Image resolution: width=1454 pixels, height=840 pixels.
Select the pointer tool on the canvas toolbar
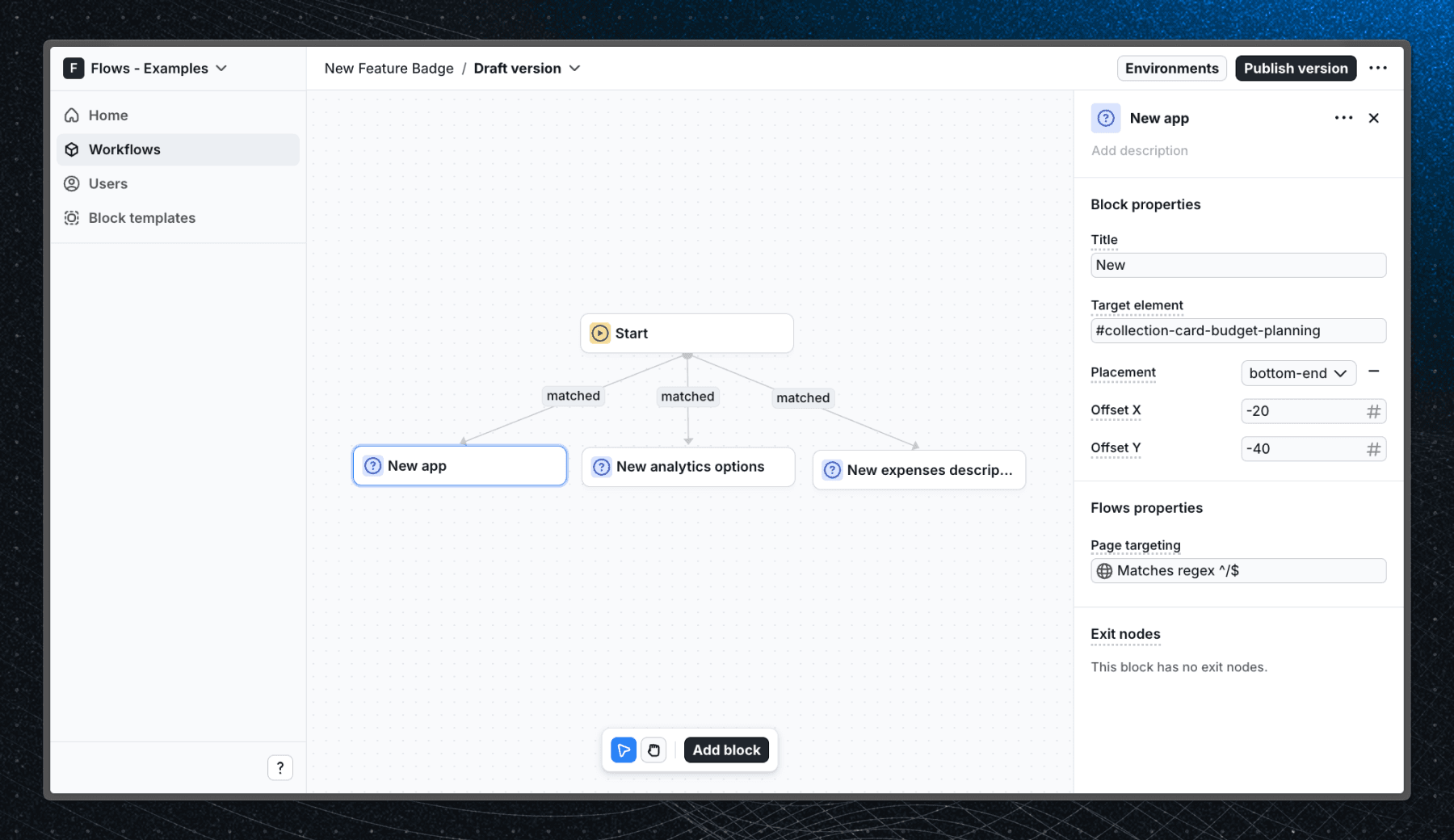coord(623,750)
